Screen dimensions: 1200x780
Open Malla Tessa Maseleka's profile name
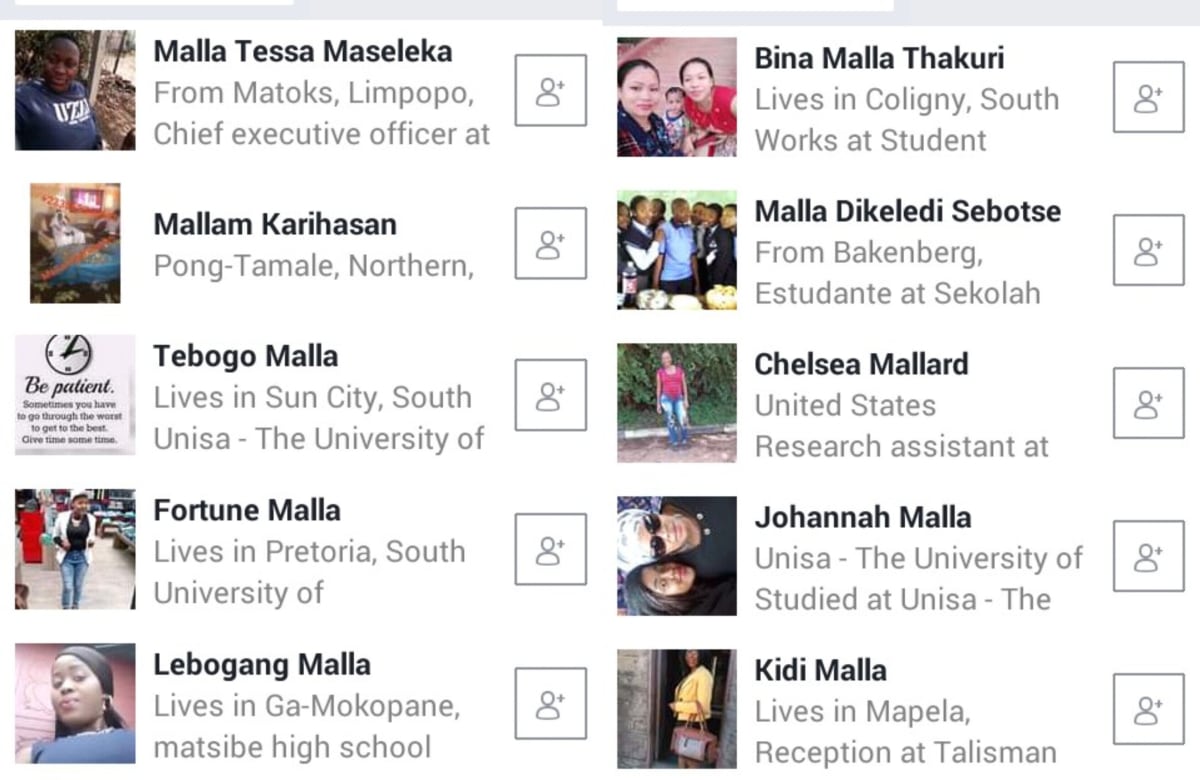tap(303, 51)
